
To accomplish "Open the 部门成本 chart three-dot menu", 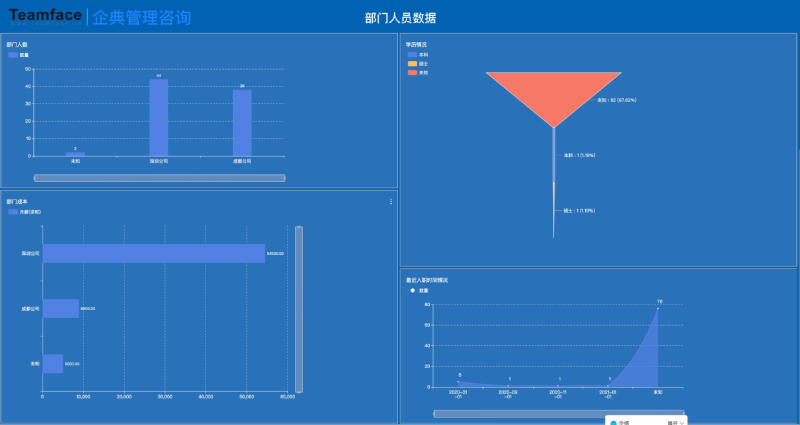I will pos(391,202).
